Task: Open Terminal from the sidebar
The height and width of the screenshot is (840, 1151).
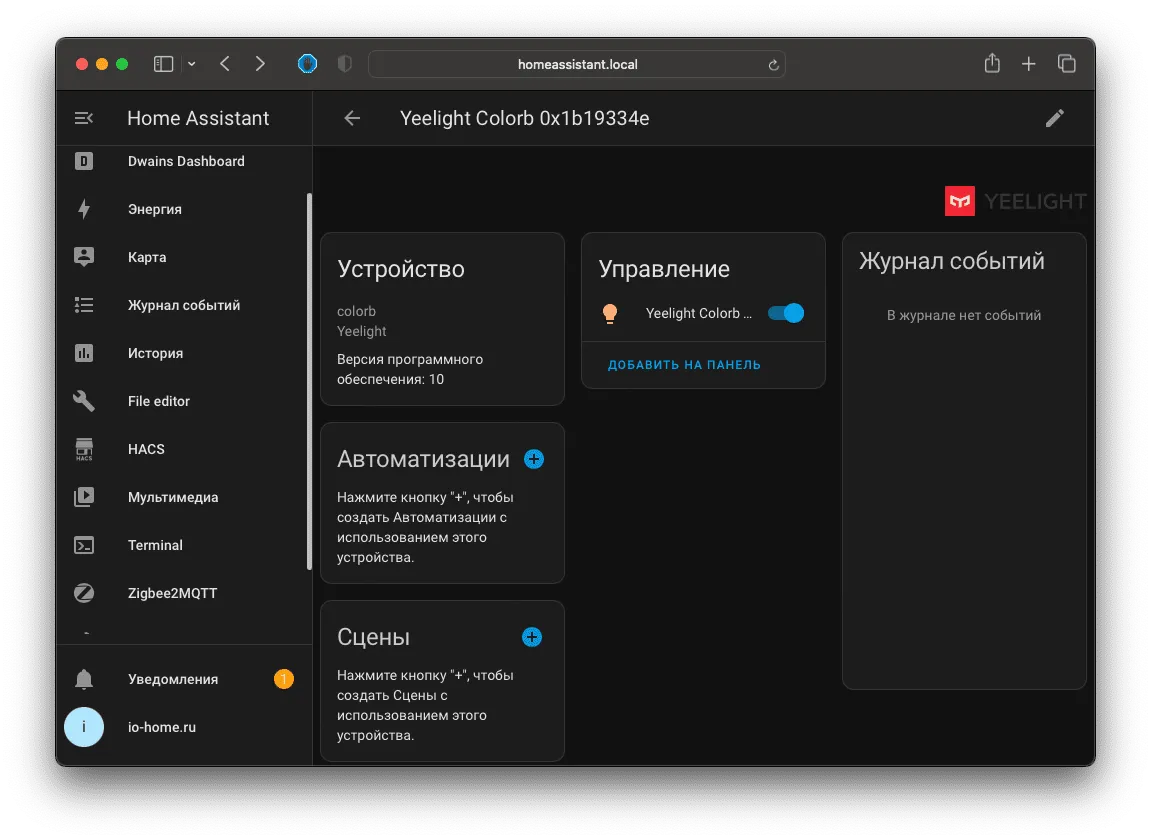Action: 183,546
